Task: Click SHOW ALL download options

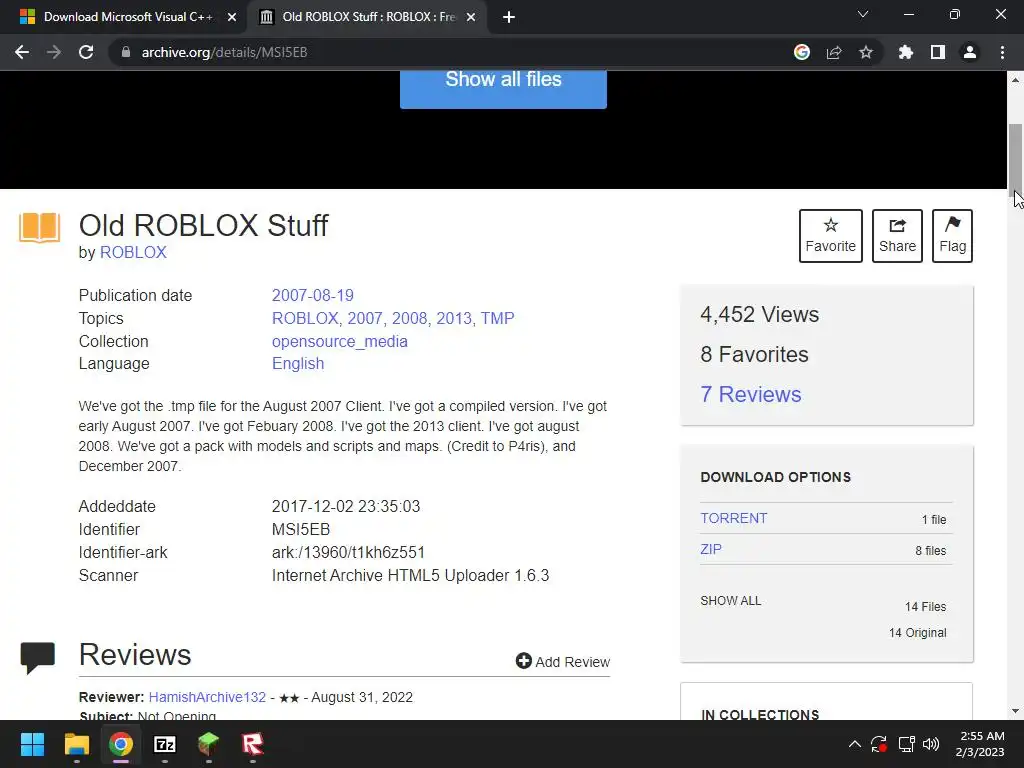Action: click(731, 601)
